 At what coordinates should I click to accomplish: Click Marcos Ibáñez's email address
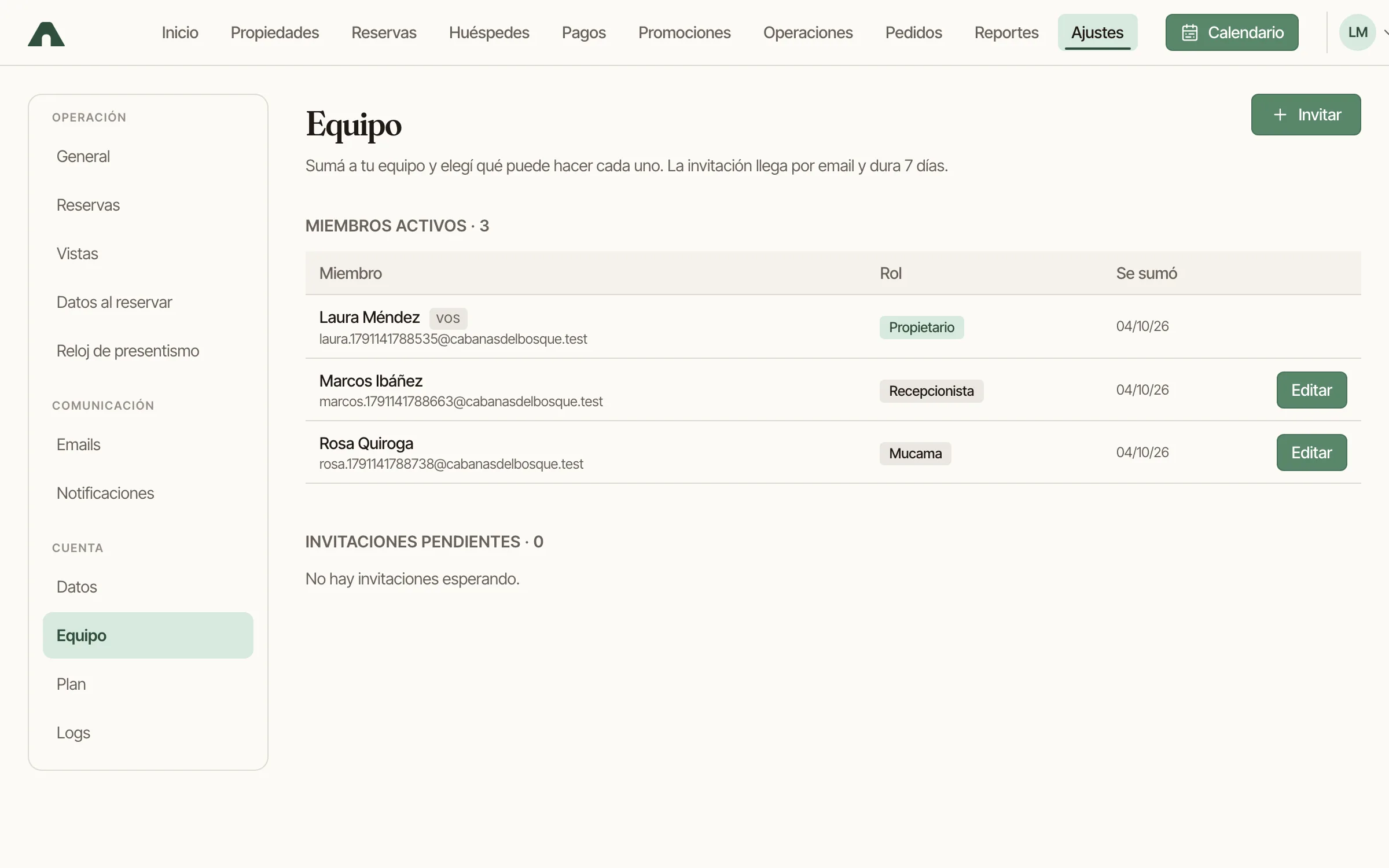click(461, 402)
